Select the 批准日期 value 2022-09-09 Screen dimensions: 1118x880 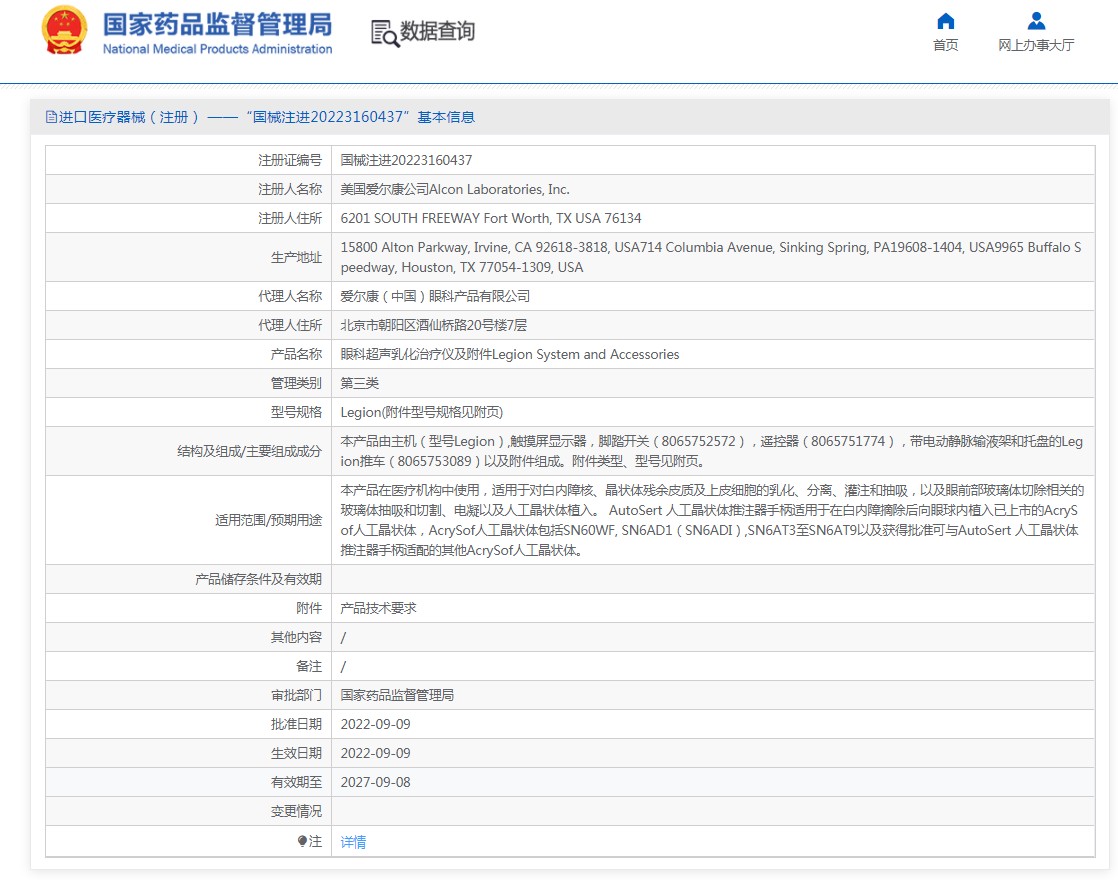coord(376,725)
